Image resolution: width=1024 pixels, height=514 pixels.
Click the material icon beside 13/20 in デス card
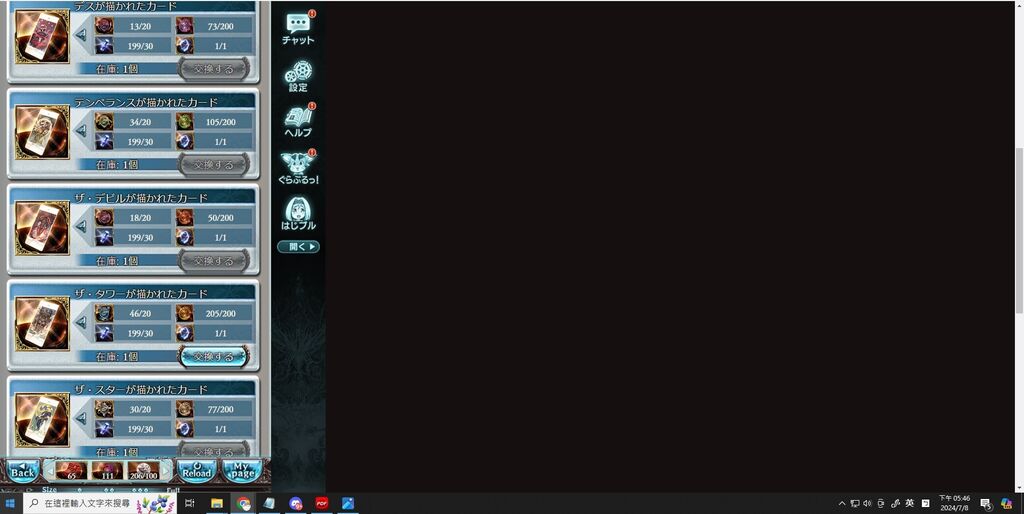point(104,26)
